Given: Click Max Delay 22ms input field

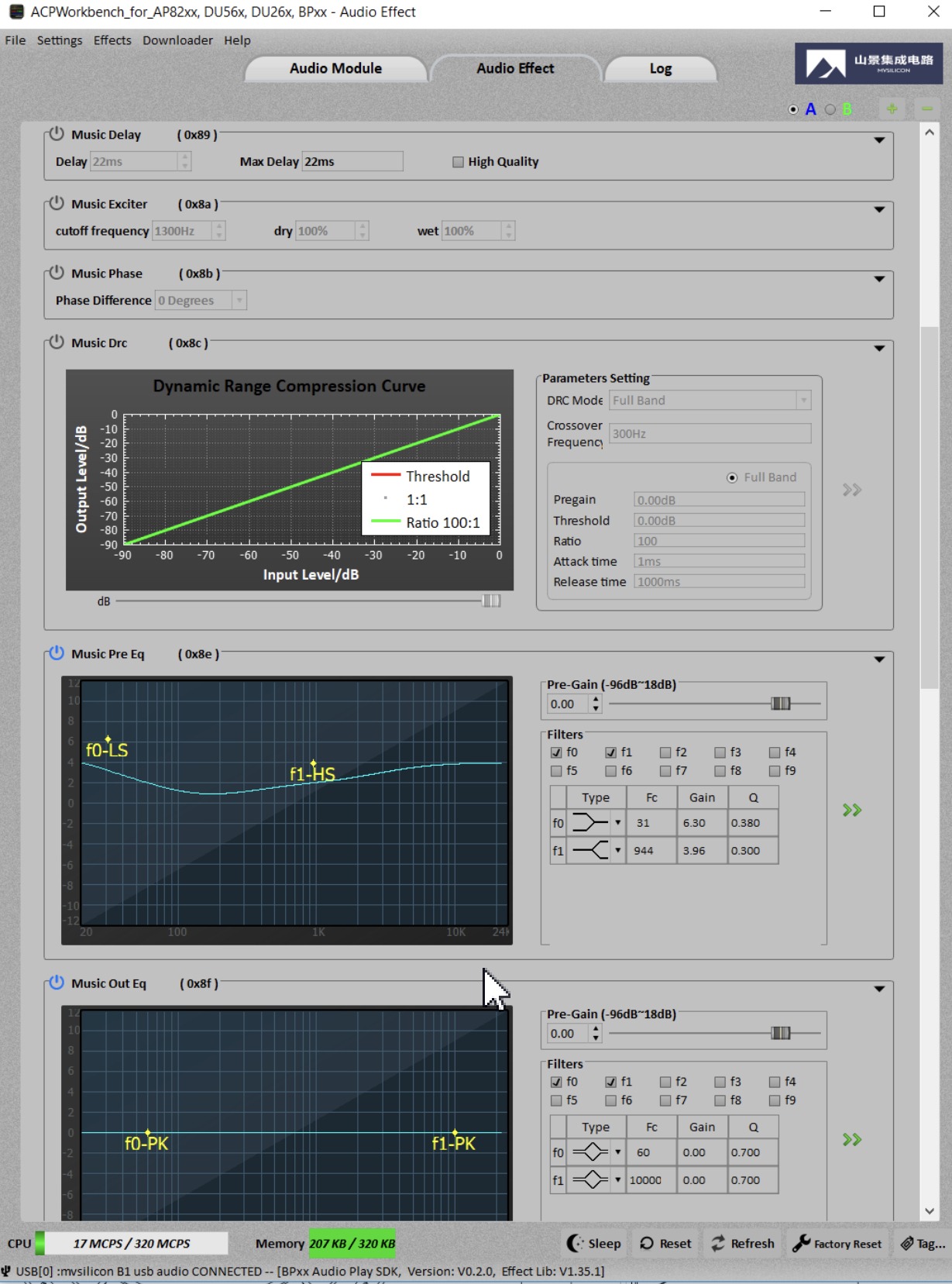Looking at the screenshot, I should (x=352, y=161).
